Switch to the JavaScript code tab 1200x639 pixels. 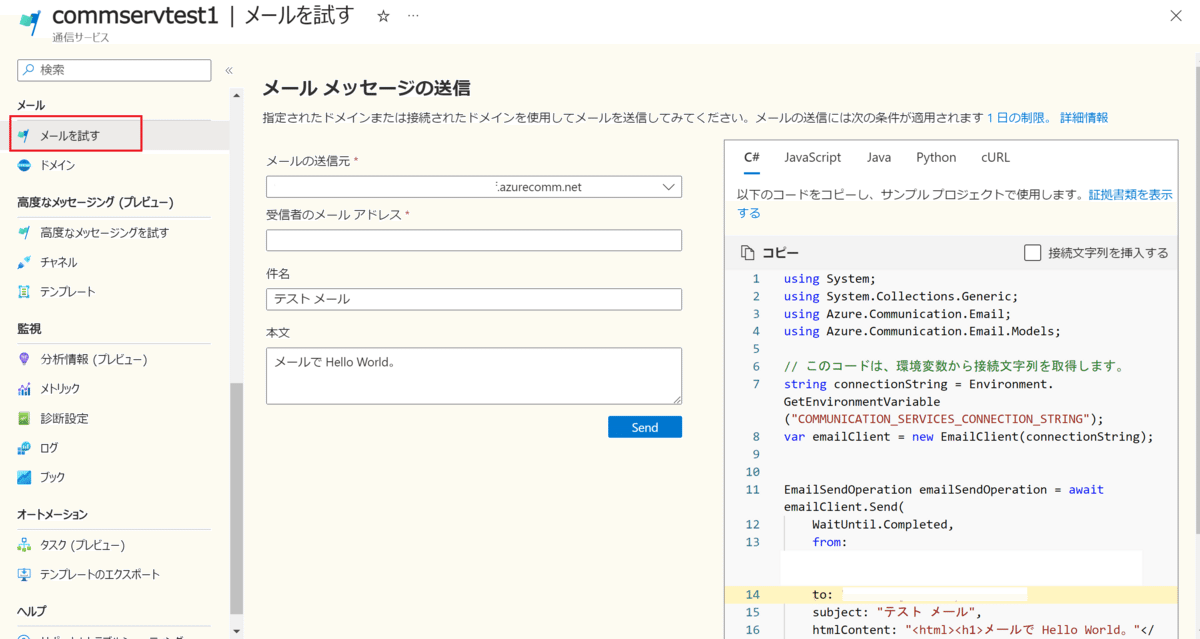[813, 158]
